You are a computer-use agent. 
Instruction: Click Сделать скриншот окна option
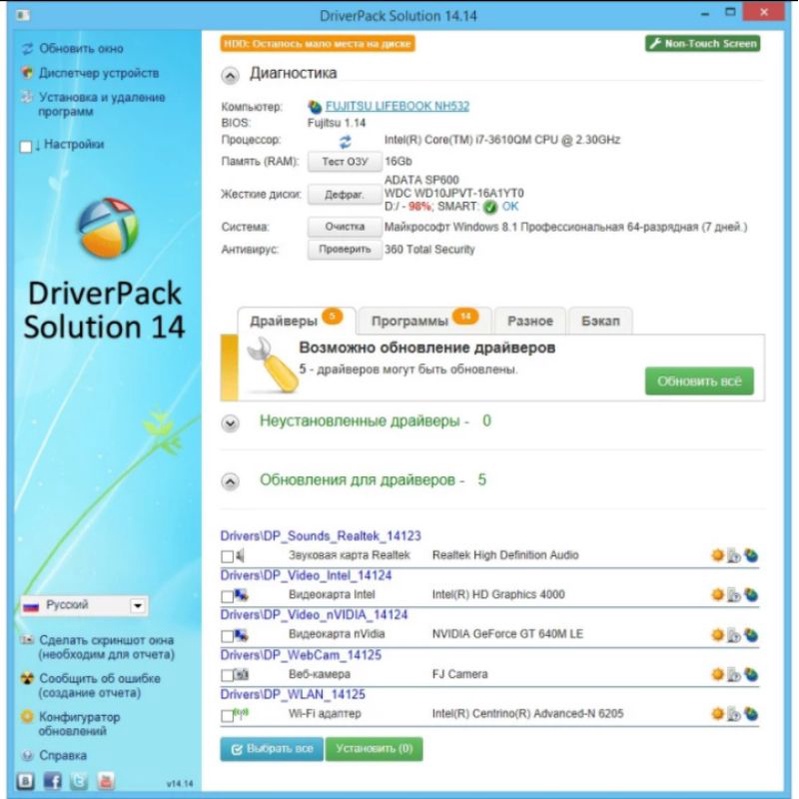[106, 647]
